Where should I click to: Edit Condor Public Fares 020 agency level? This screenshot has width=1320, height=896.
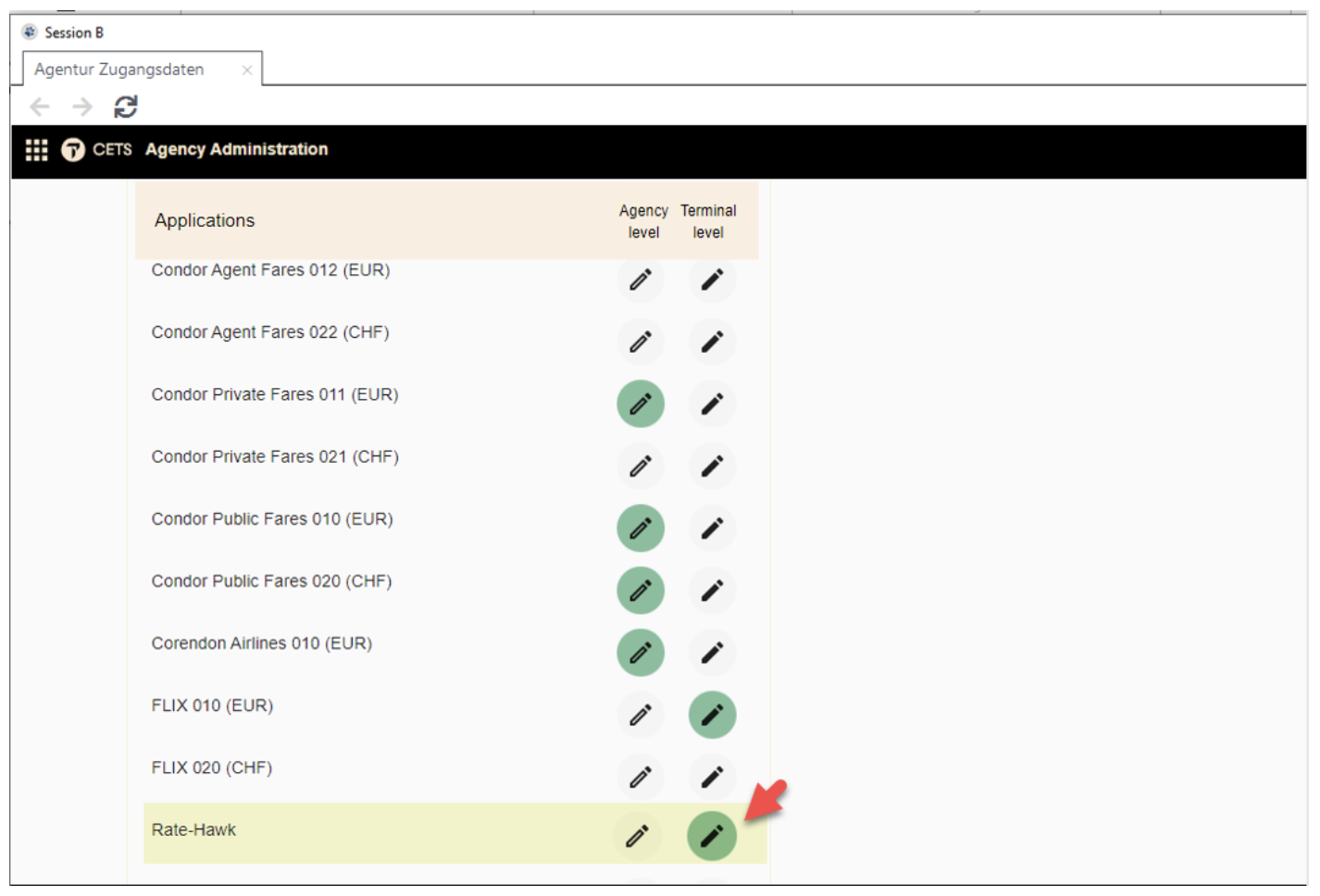[x=641, y=591]
